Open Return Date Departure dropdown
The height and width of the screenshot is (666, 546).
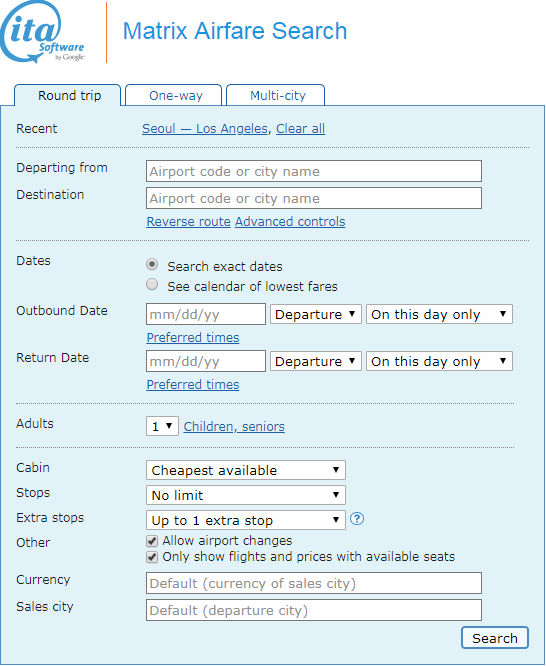coord(316,361)
